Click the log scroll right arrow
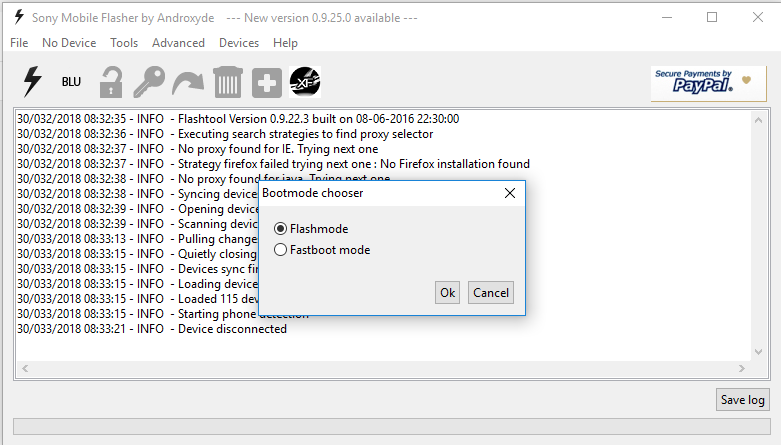 tap(742, 368)
